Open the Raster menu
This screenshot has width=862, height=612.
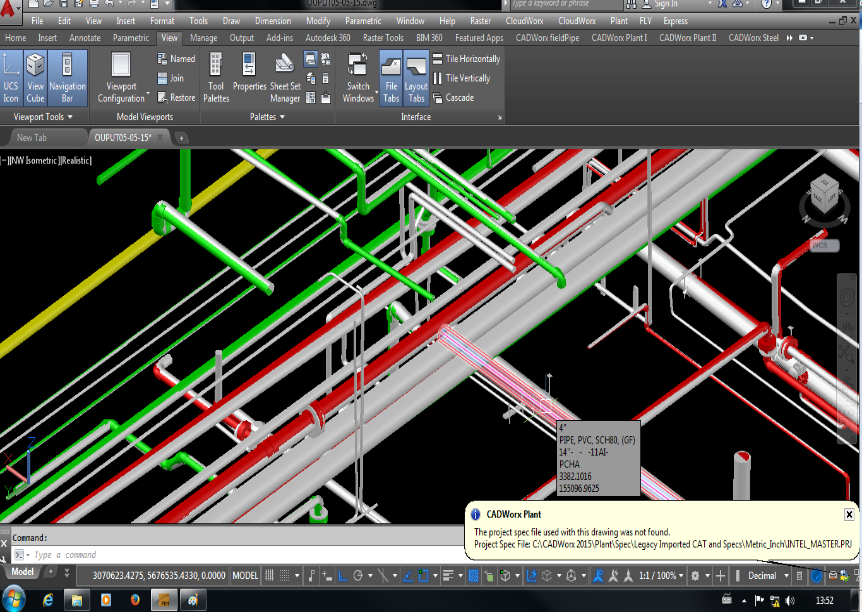(480, 21)
